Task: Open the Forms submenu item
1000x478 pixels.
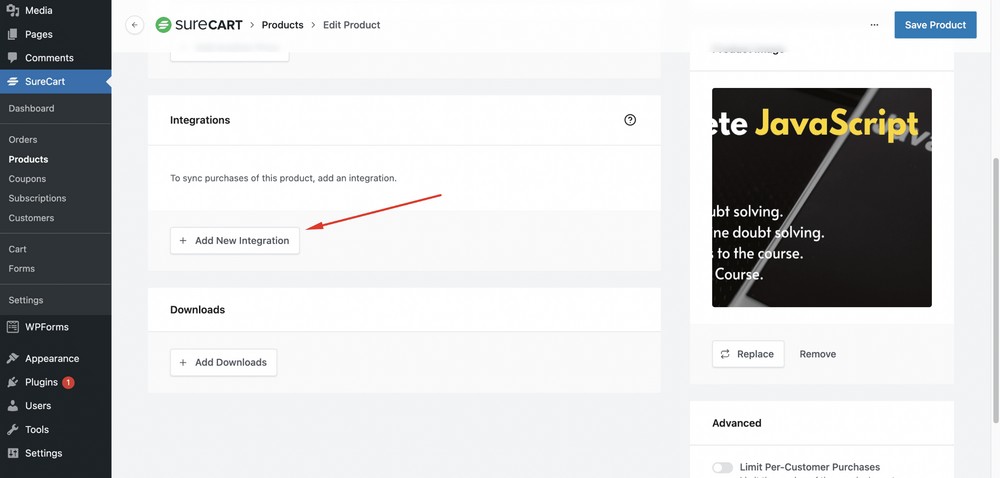Action: point(22,268)
